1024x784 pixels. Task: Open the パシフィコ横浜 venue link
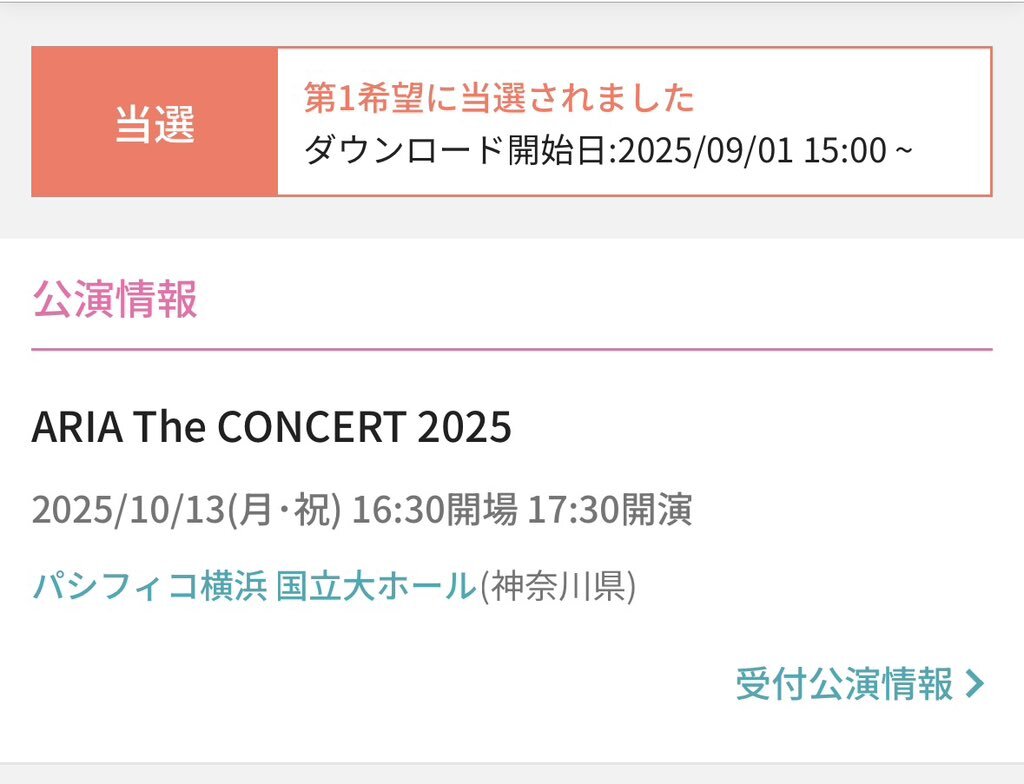point(150,585)
